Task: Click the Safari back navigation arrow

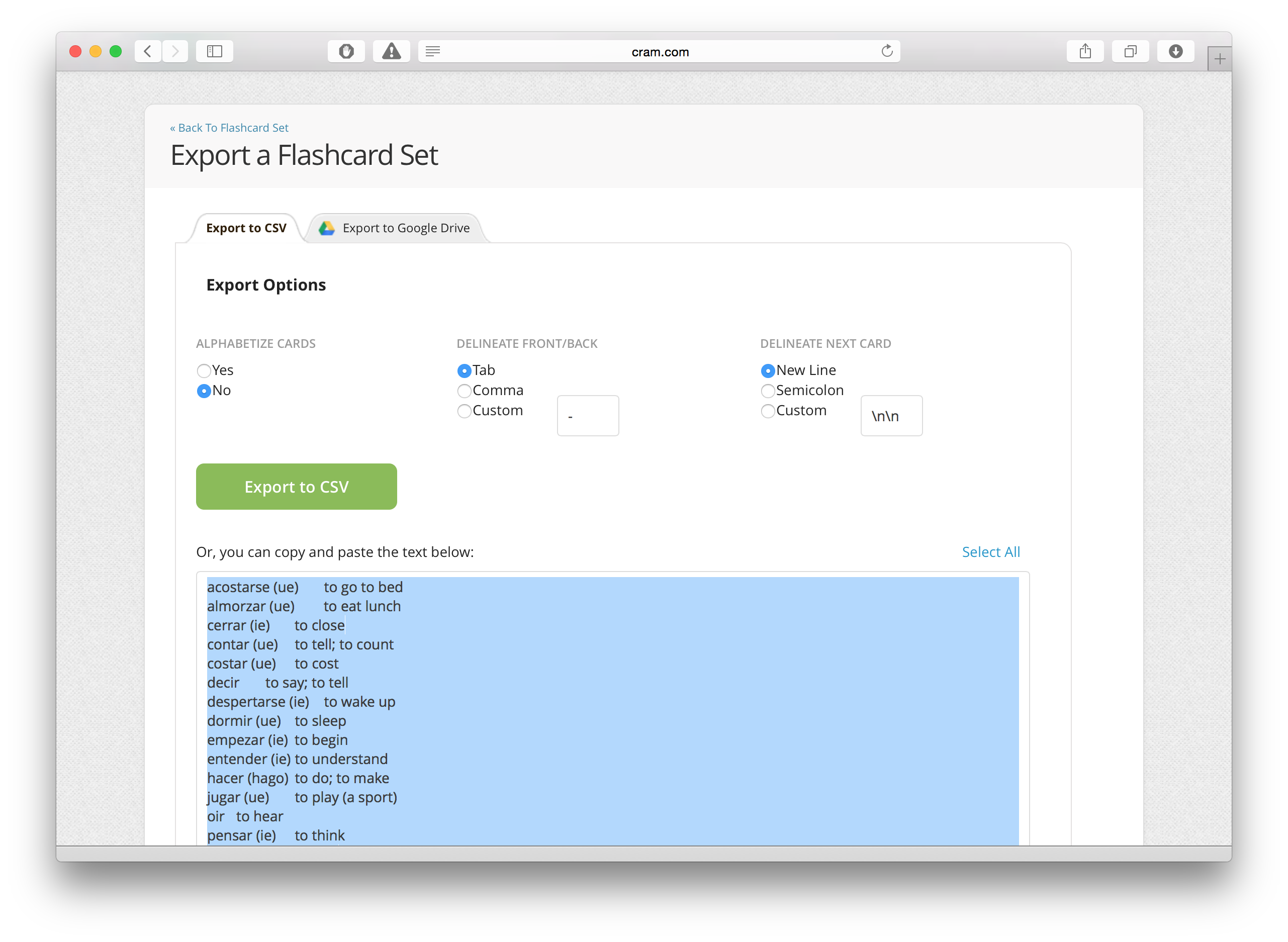Action: (148, 51)
